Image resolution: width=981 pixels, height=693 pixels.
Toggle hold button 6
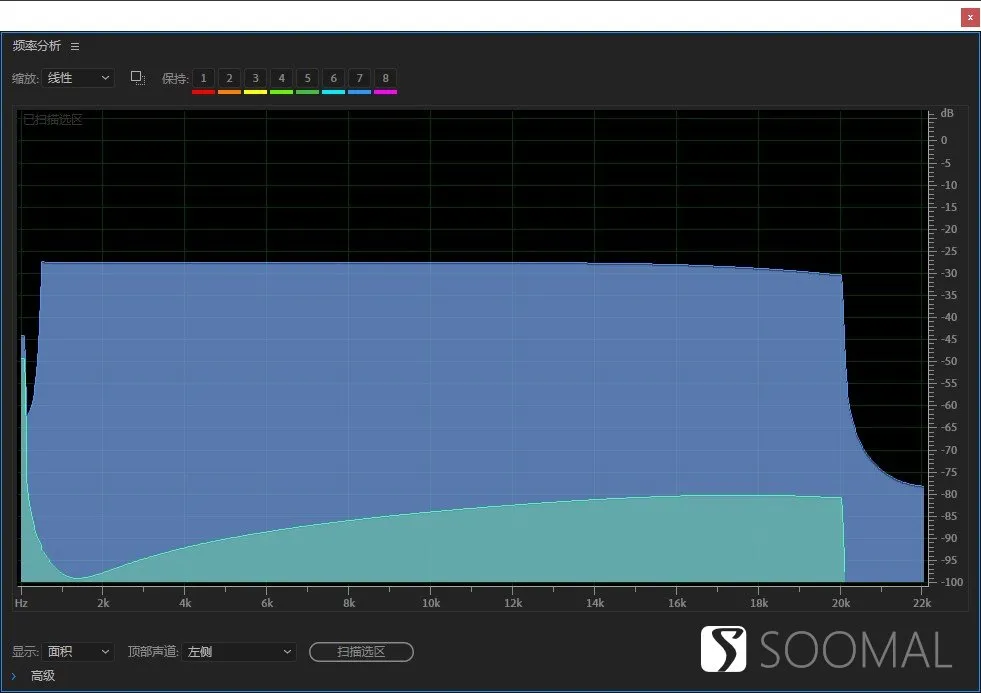click(x=333, y=78)
